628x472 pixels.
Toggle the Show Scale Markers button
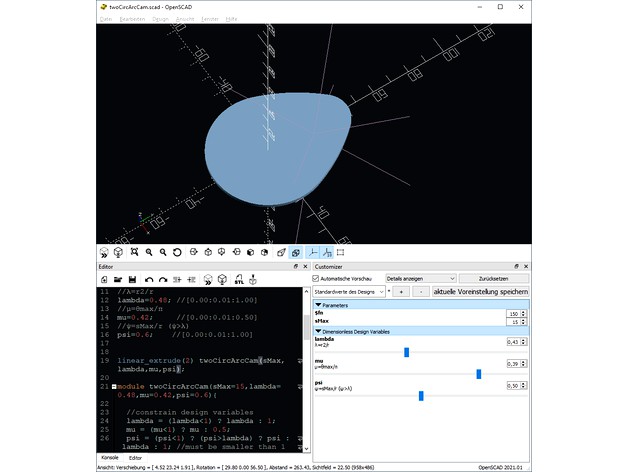[327, 252]
